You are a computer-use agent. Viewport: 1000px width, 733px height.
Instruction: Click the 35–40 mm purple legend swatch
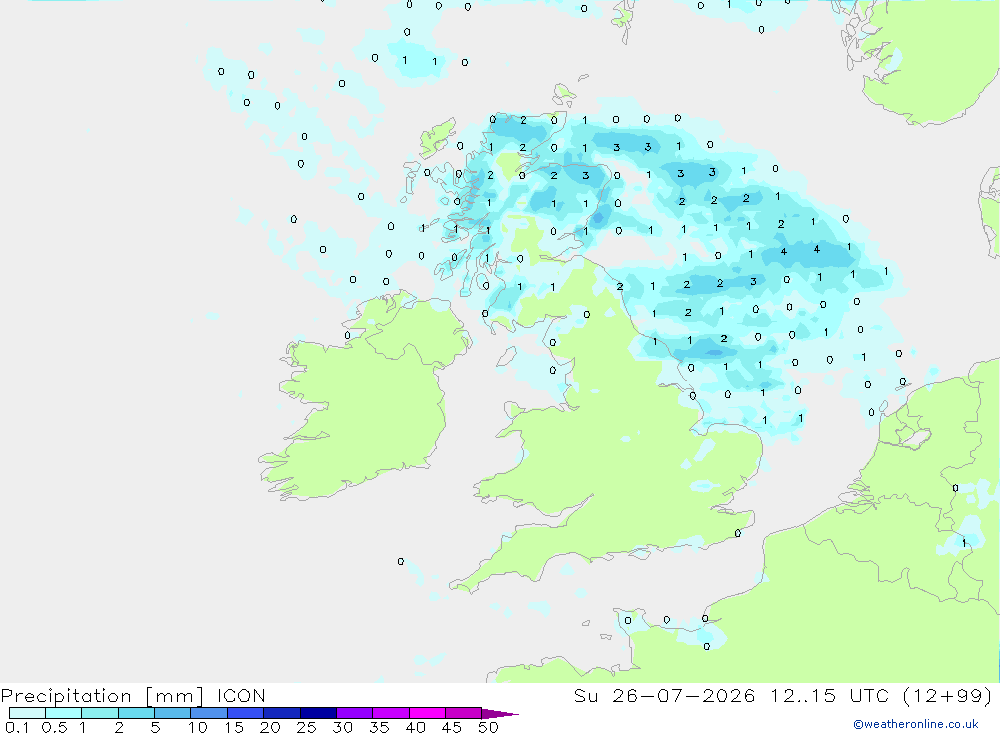click(x=391, y=713)
